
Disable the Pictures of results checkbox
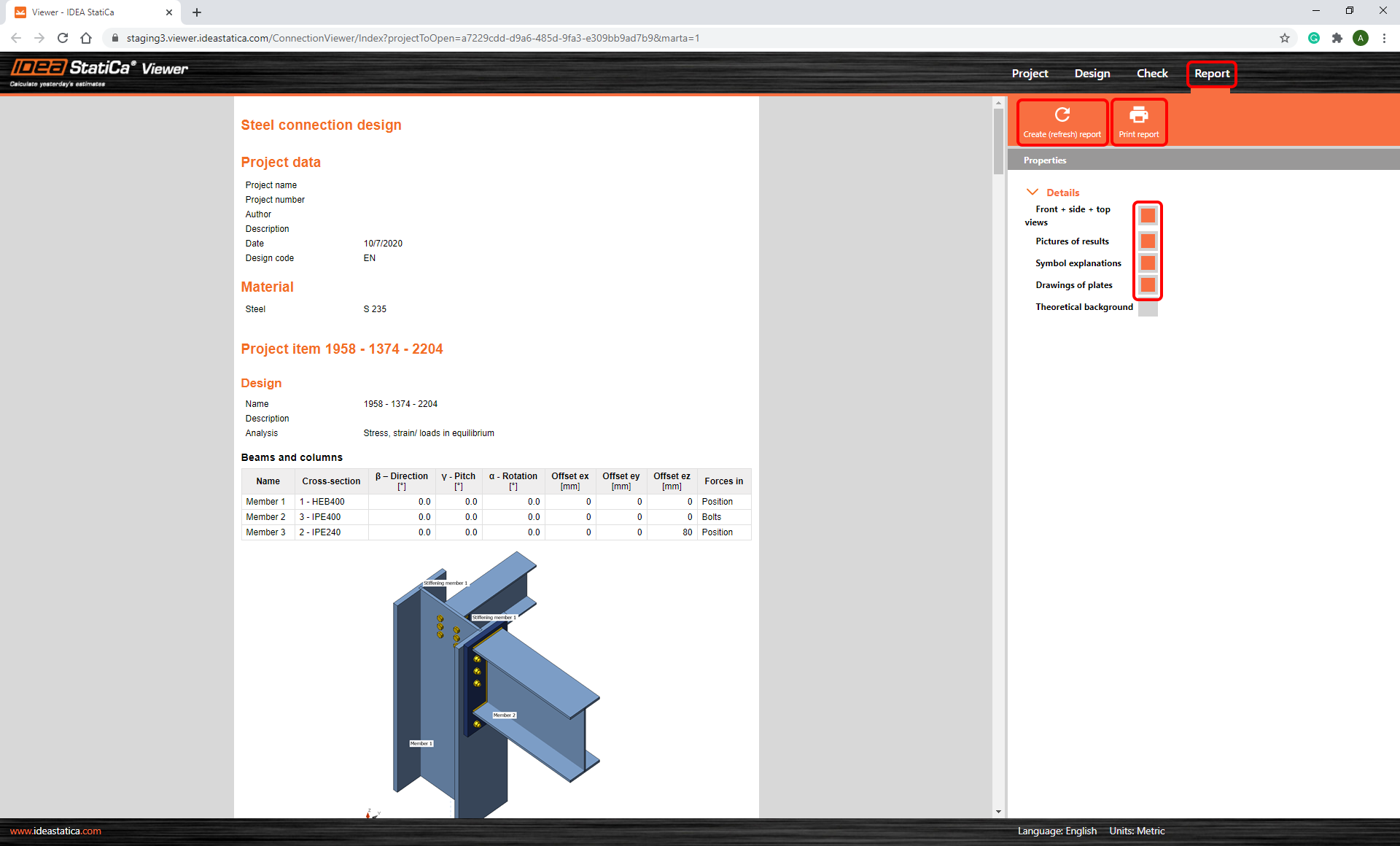pos(1147,241)
